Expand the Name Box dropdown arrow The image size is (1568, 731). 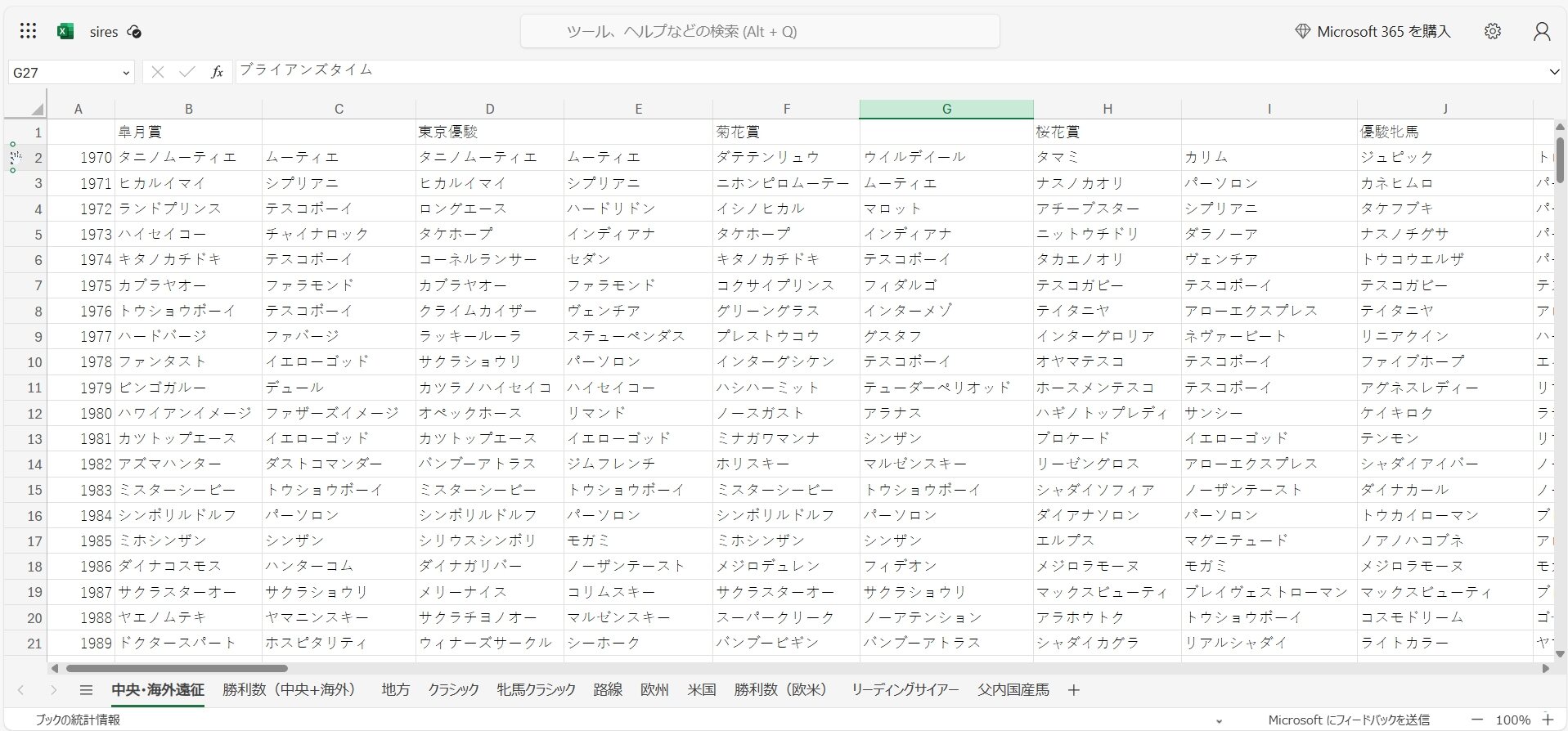126,73
